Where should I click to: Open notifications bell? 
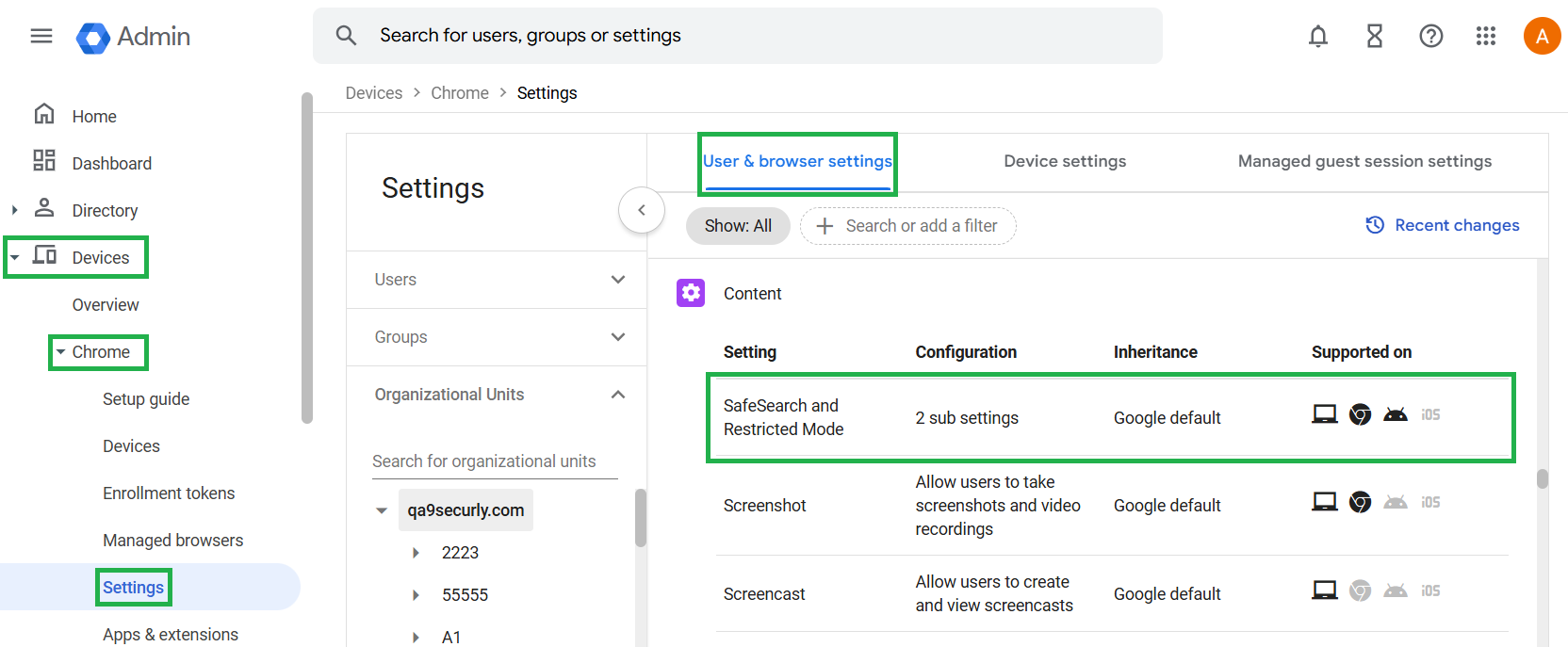pyautogui.click(x=1318, y=36)
